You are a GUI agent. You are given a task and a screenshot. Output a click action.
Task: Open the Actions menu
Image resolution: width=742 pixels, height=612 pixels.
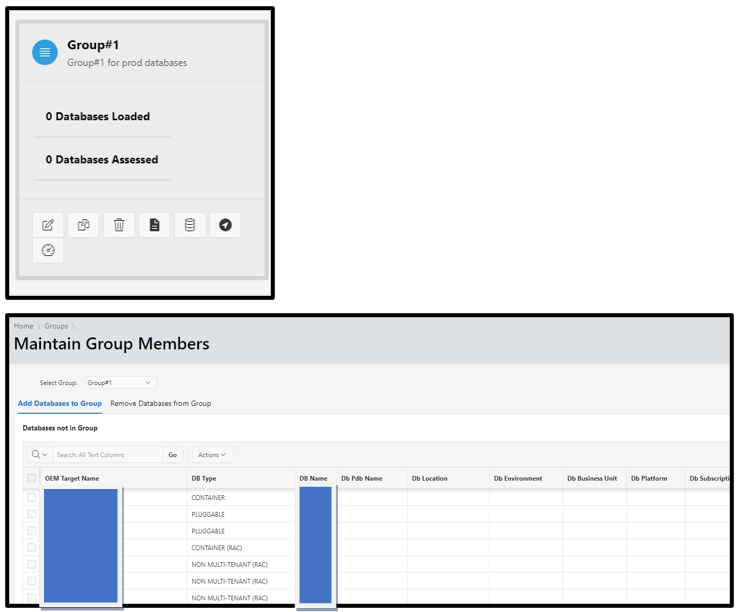pos(212,454)
